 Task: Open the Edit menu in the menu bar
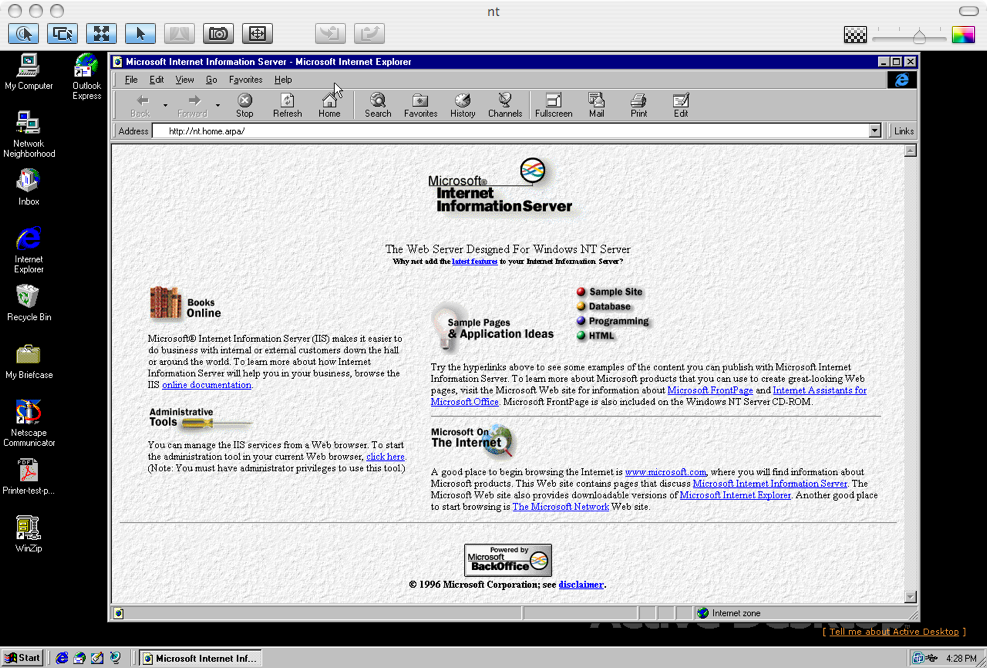coord(156,80)
